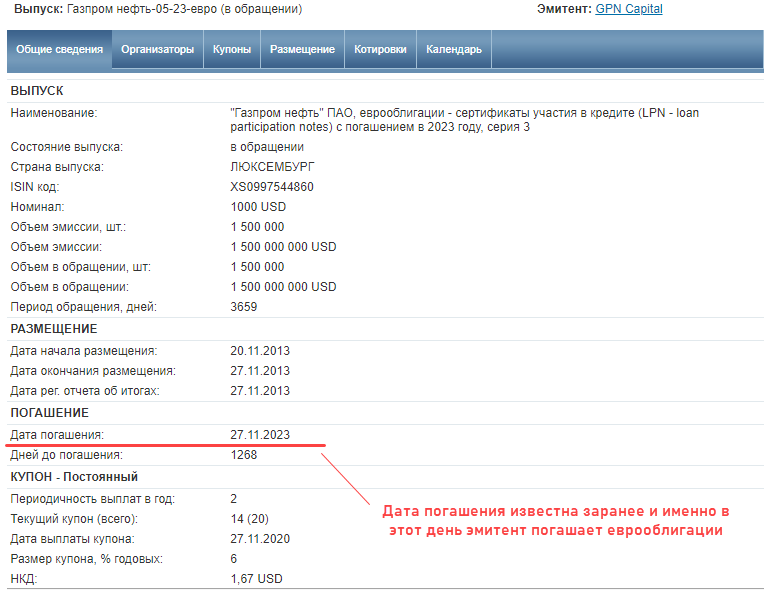
Task: Click the ПОГАШЕНИЕ section heading
Action: [49, 413]
